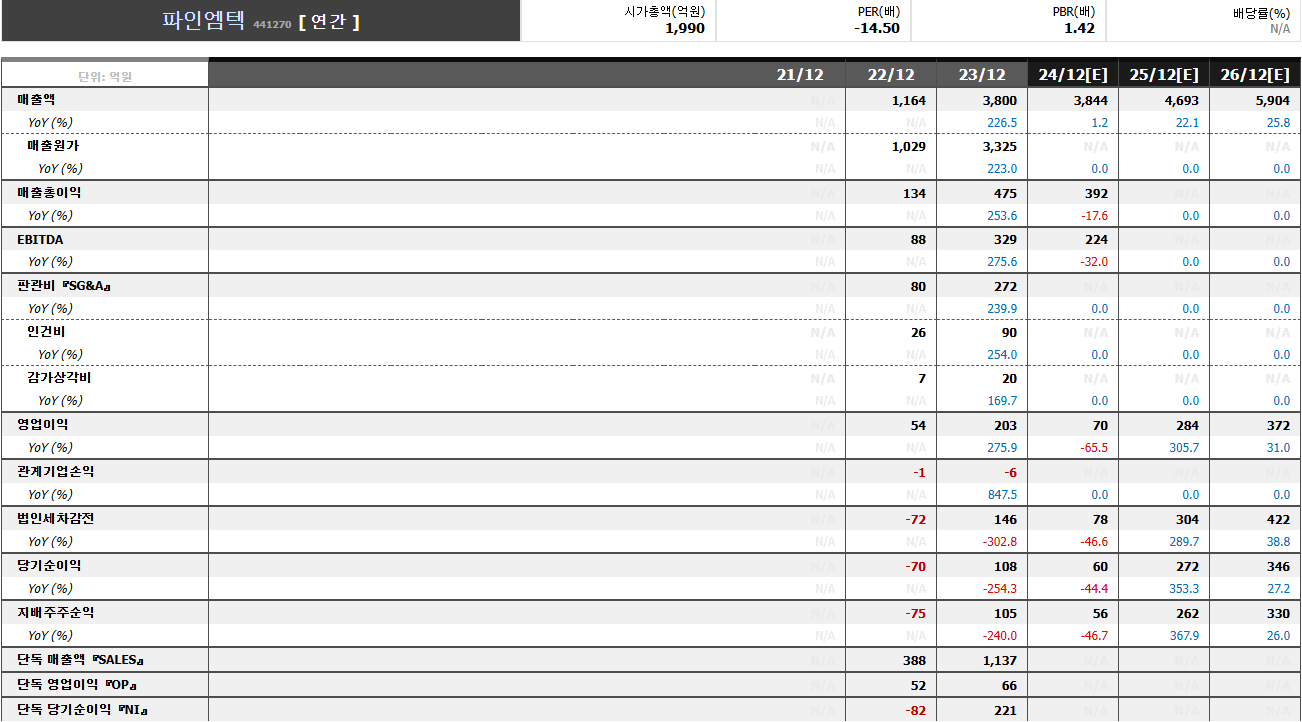The width and height of the screenshot is (1302, 722).
Task: Click the 판관비 SG&A row label
Action: [x=63, y=286]
